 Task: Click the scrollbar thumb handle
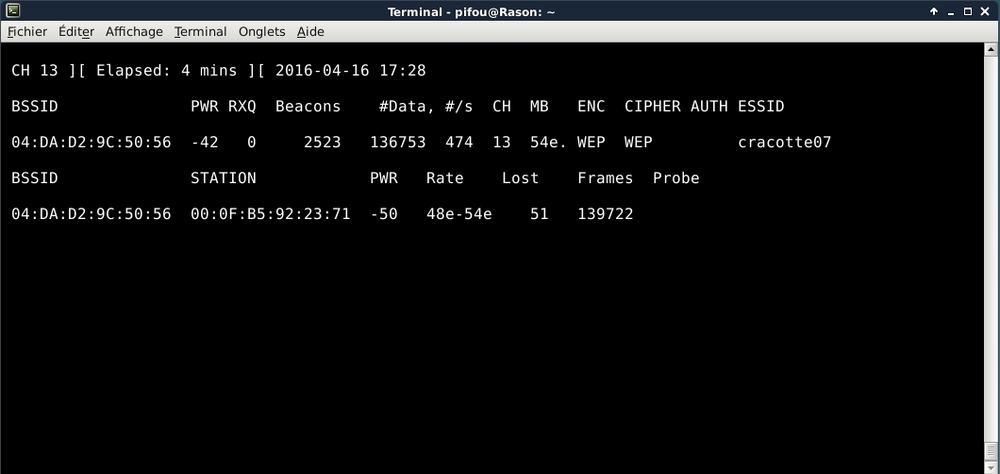pyautogui.click(x=991, y=451)
